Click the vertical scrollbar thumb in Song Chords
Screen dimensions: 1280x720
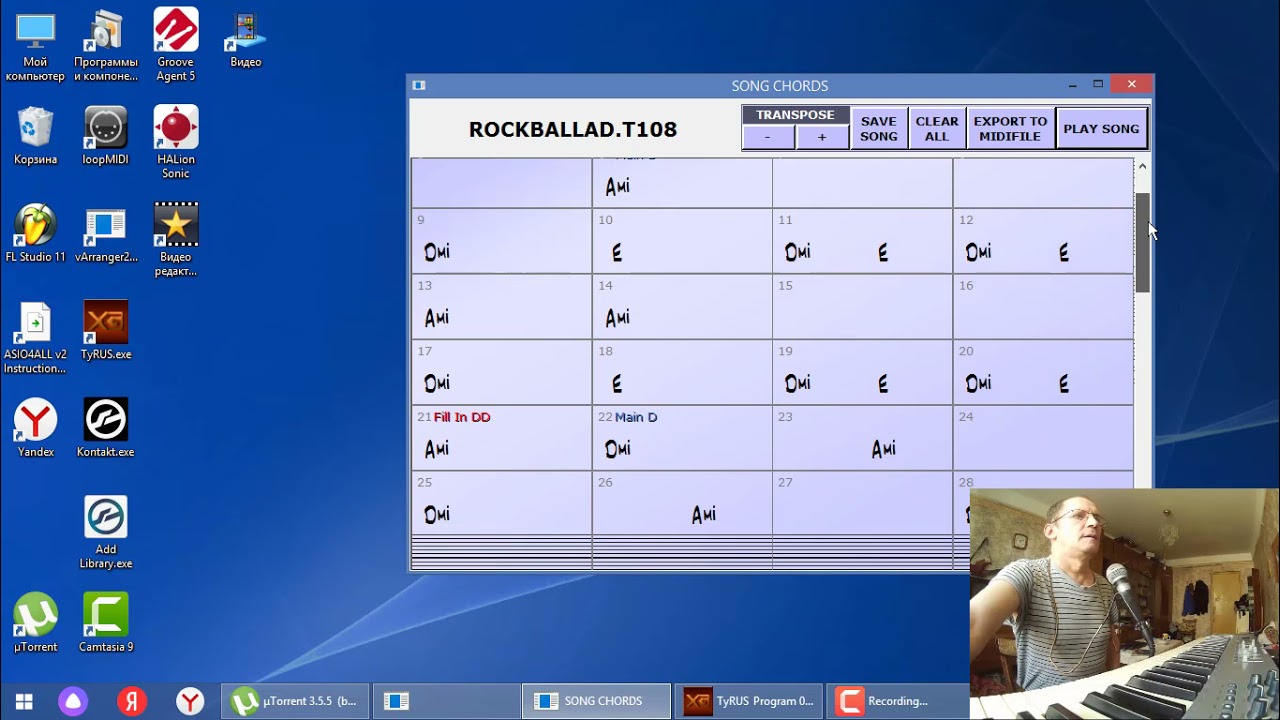[x=1143, y=242]
